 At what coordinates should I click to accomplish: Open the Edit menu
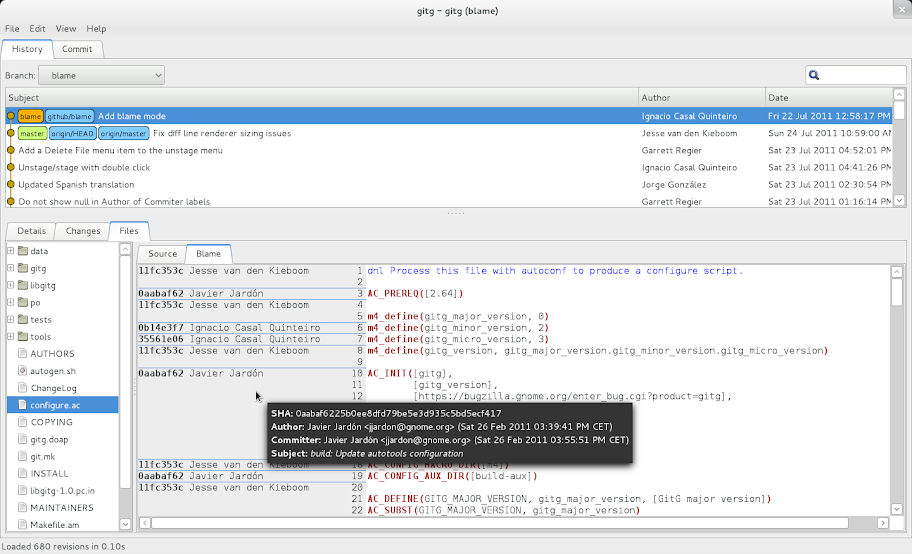pos(37,29)
